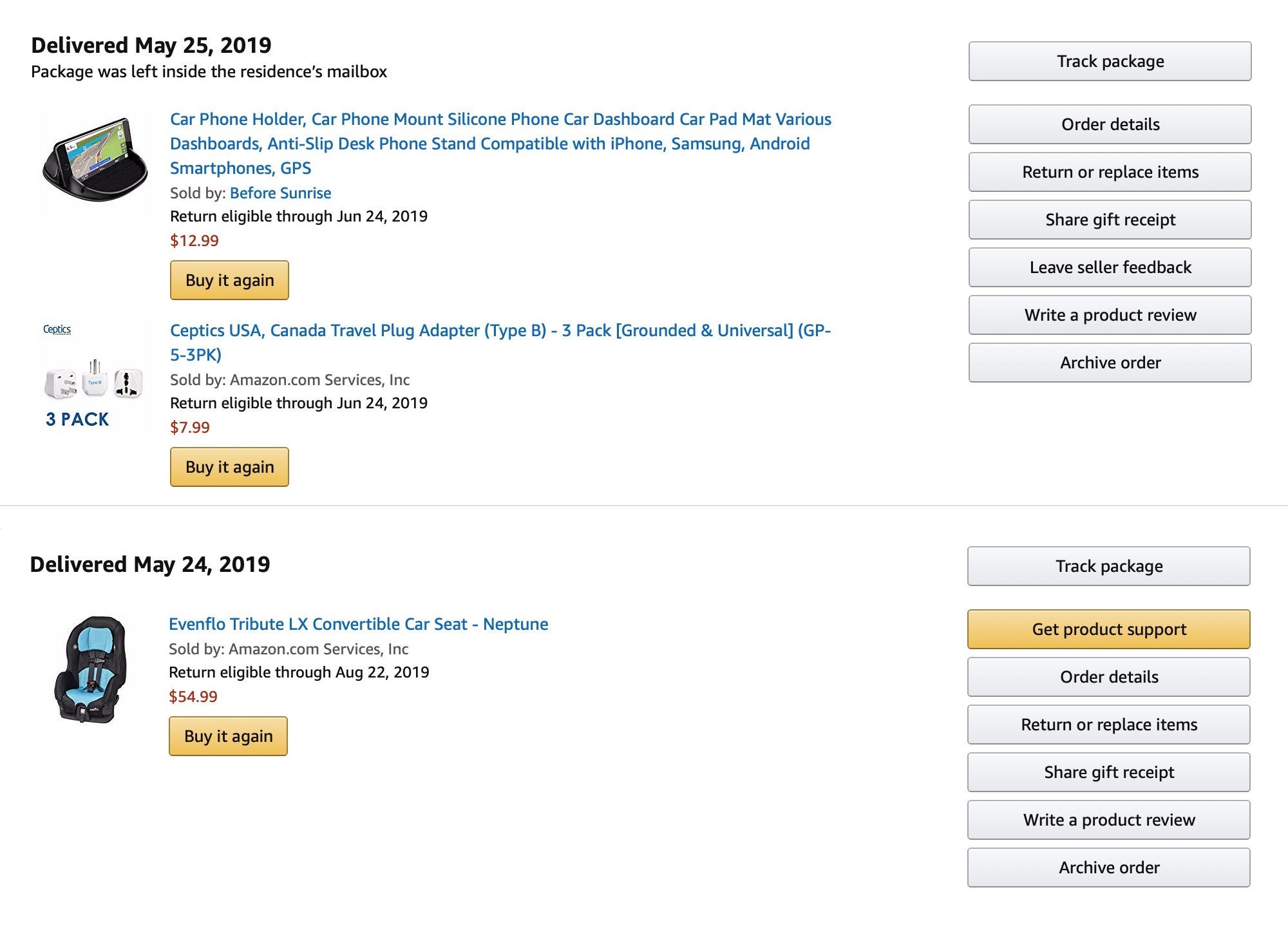Screen dimensions: 1288x939
Task: Get product support for the car seat
Action: coord(1108,629)
